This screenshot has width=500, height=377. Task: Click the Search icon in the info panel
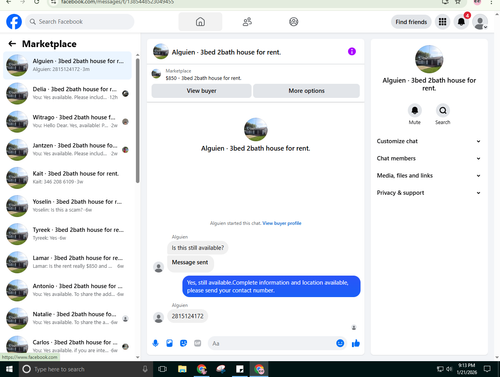click(443, 110)
